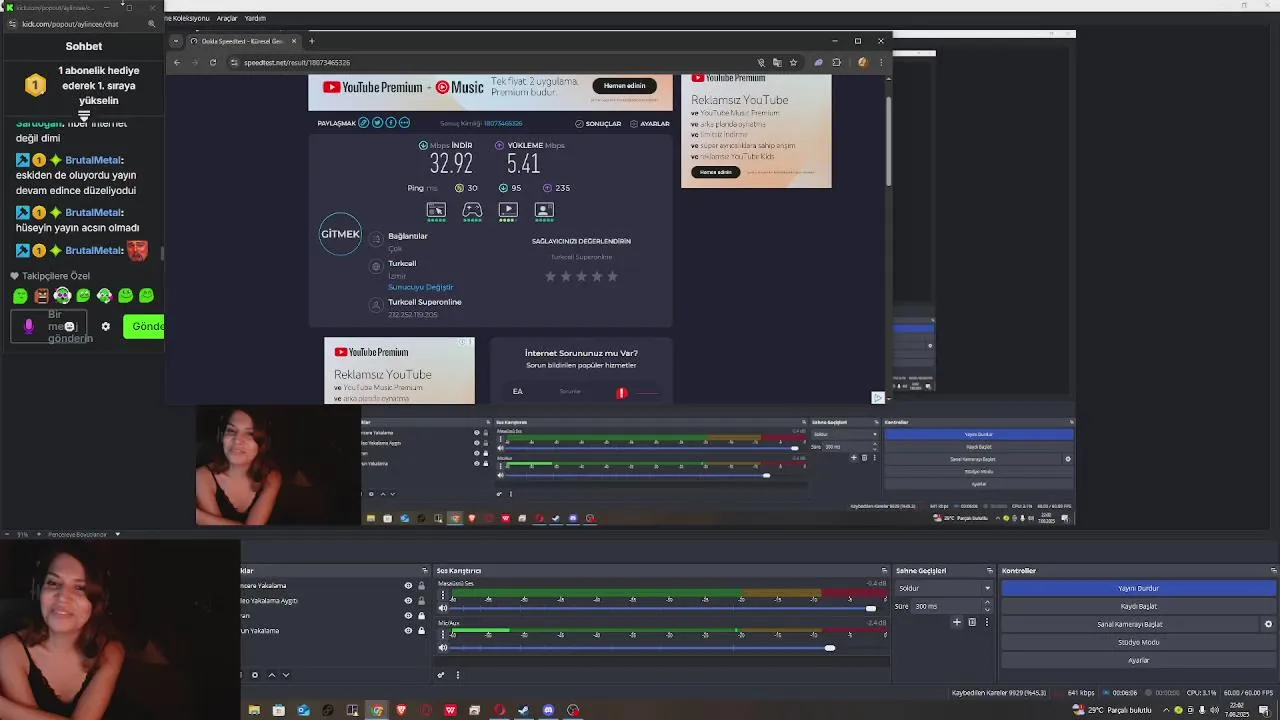Click the web browsing quality icon
The width and height of the screenshot is (1280, 720).
point(436,210)
